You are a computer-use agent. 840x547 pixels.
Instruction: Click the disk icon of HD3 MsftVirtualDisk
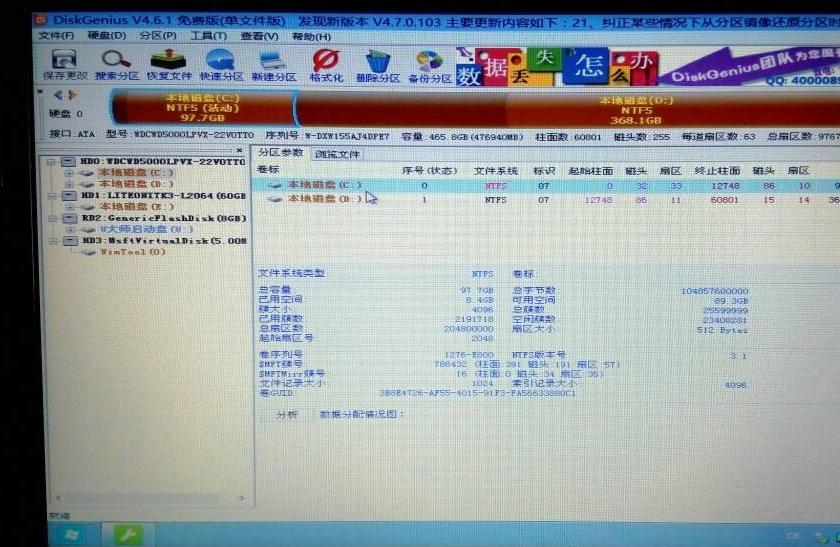pos(70,241)
